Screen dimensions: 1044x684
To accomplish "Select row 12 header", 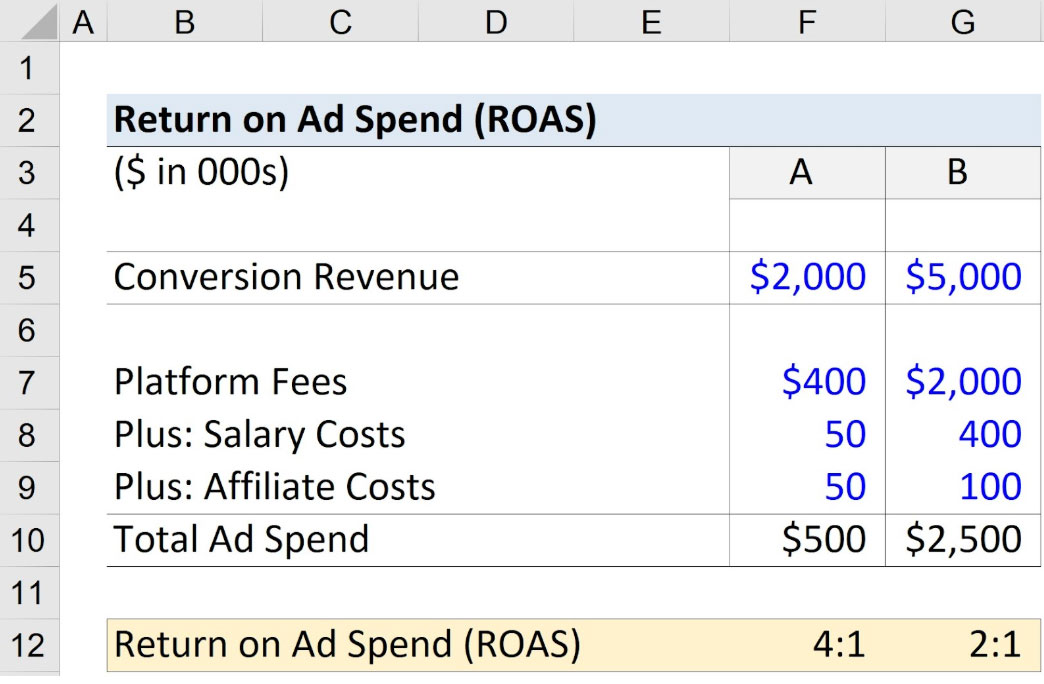I will [x=29, y=646].
